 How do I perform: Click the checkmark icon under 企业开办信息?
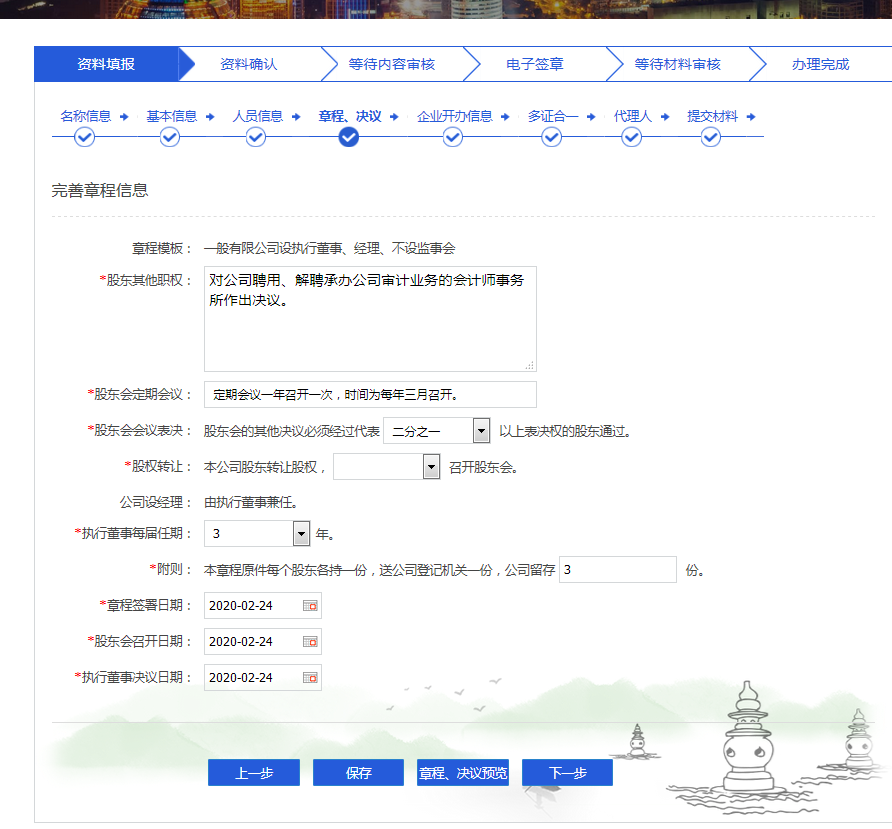click(x=451, y=137)
